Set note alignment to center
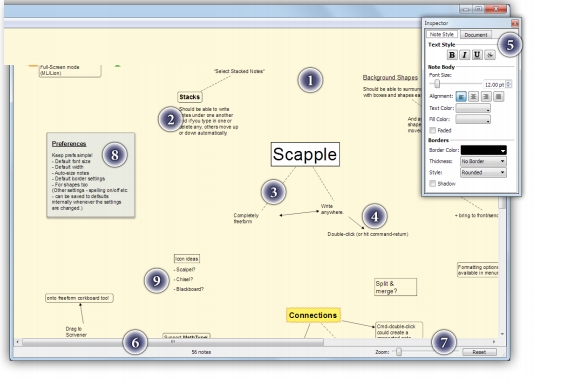The width and height of the screenshot is (568, 383). [473, 97]
